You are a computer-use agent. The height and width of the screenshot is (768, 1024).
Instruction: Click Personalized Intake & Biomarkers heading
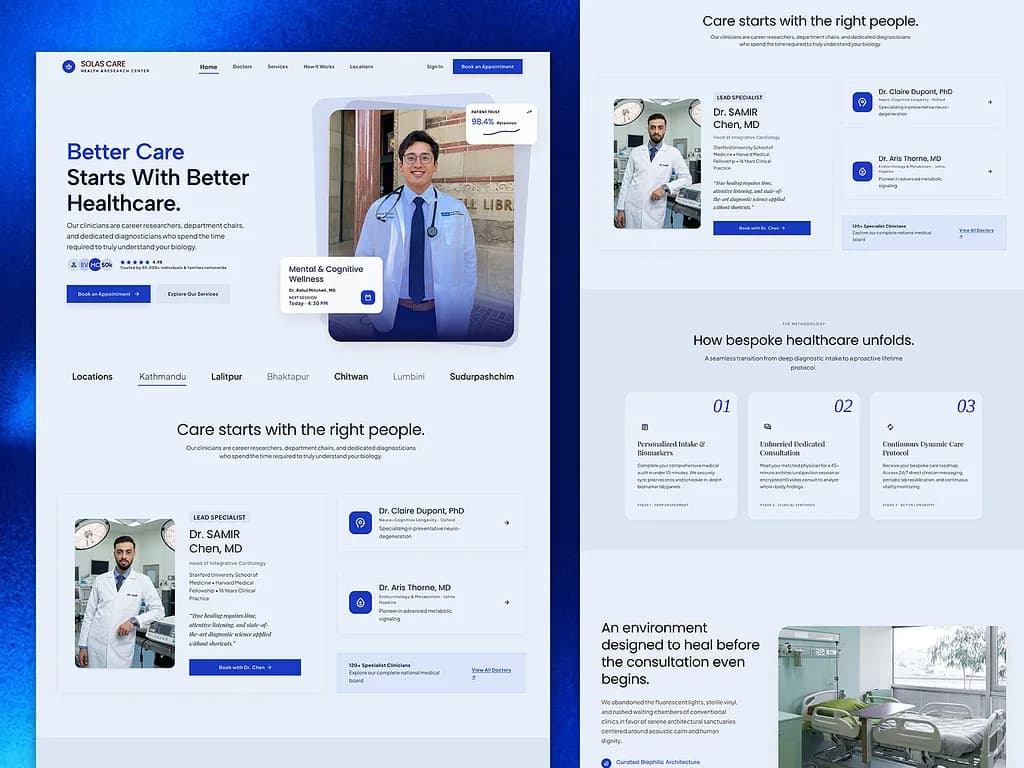tap(671, 448)
